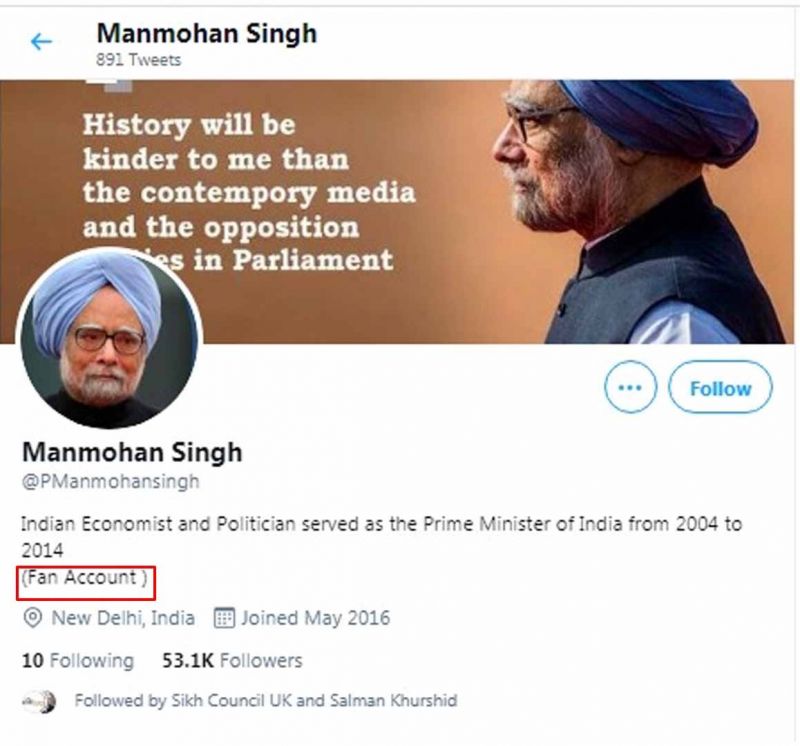Click the "History will be kinder" banner quote
The image size is (800, 746).
[236, 192]
